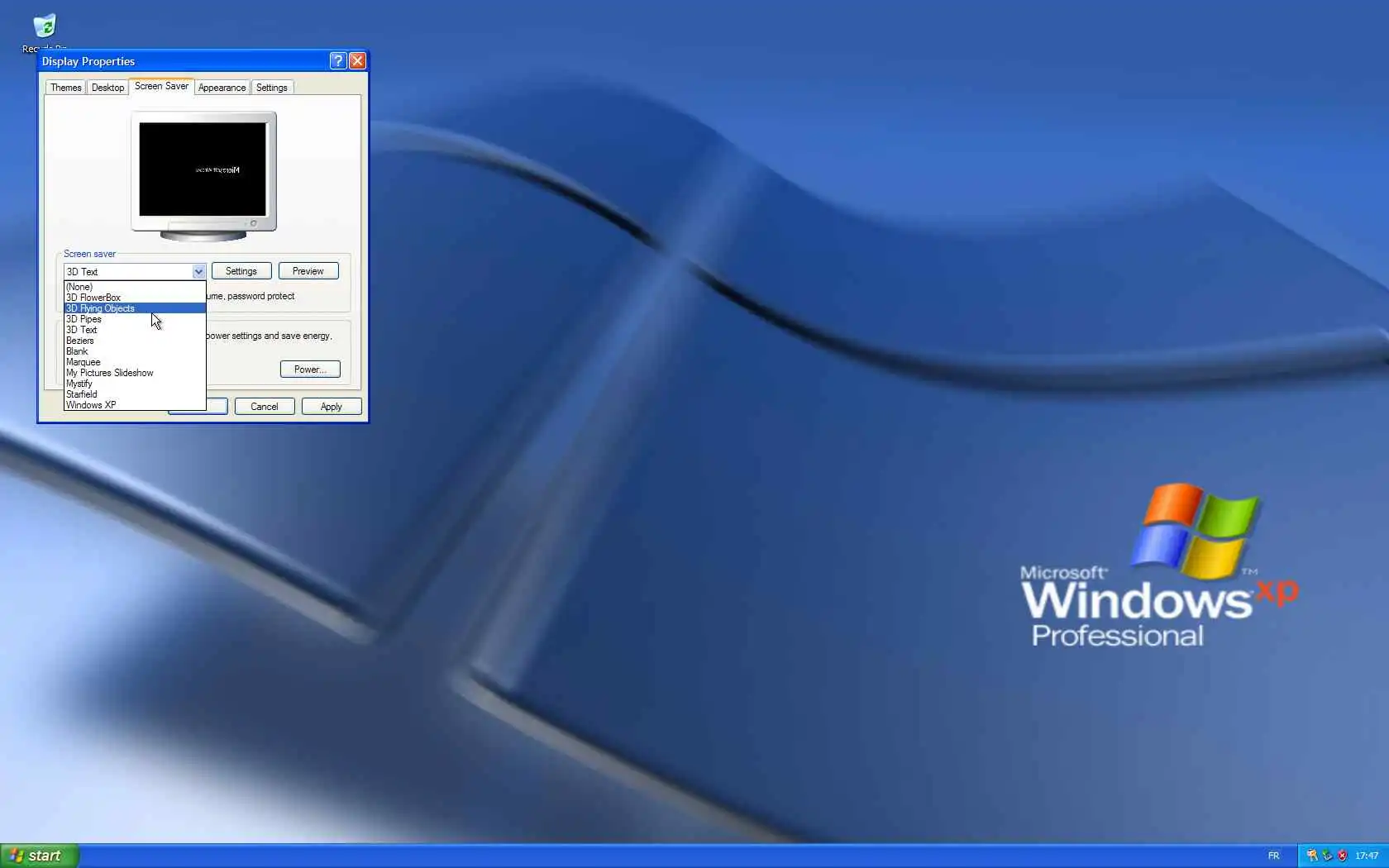Select My Pictures Slideshow screen saver

(x=135, y=373)
